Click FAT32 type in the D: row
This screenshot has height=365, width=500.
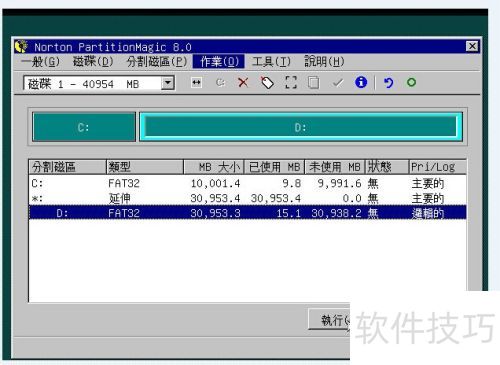(x=124, y=213)
